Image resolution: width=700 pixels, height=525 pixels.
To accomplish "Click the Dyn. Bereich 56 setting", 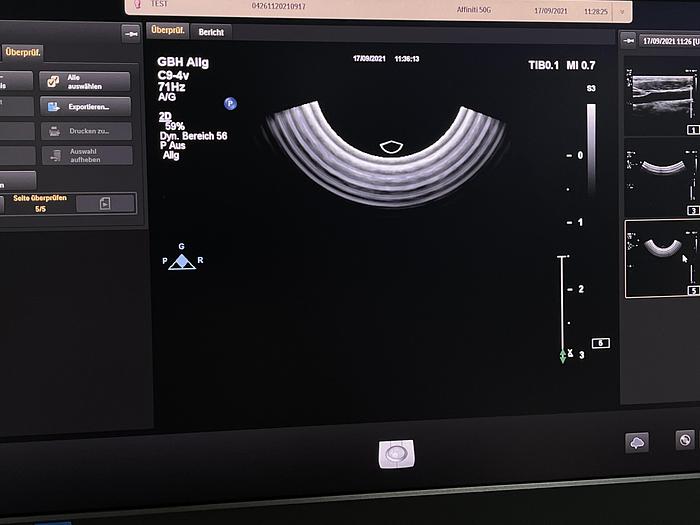I will tap(193, 136).
